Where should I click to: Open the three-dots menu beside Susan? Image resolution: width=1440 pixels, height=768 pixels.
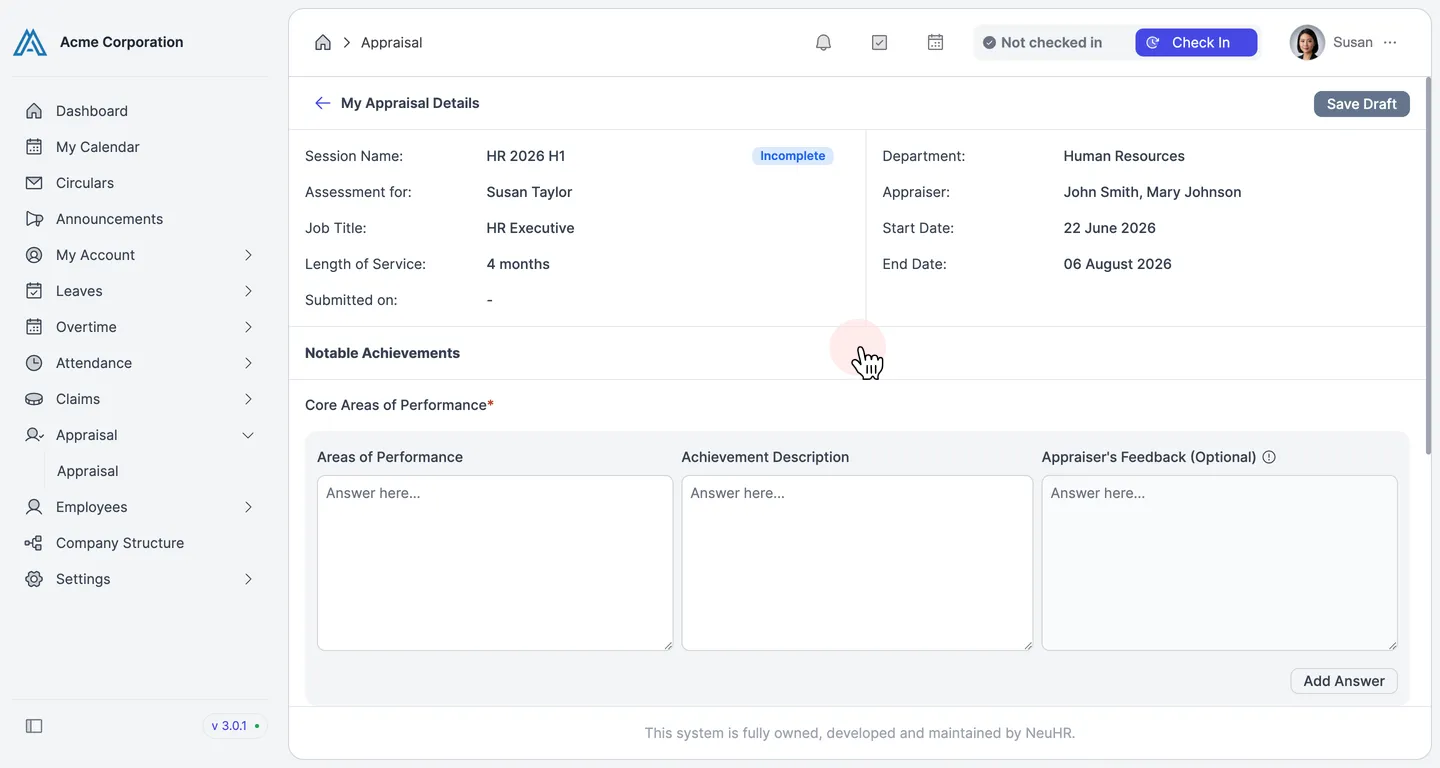(1390, 42)
